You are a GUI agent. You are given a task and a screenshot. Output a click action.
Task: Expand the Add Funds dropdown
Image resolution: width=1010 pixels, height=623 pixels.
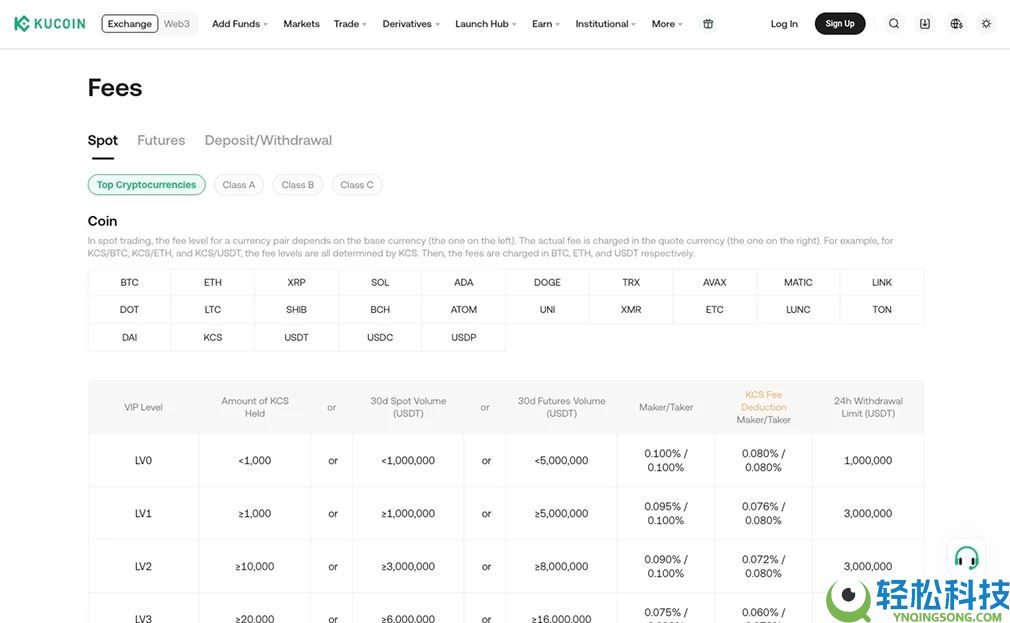pos(239,24)
